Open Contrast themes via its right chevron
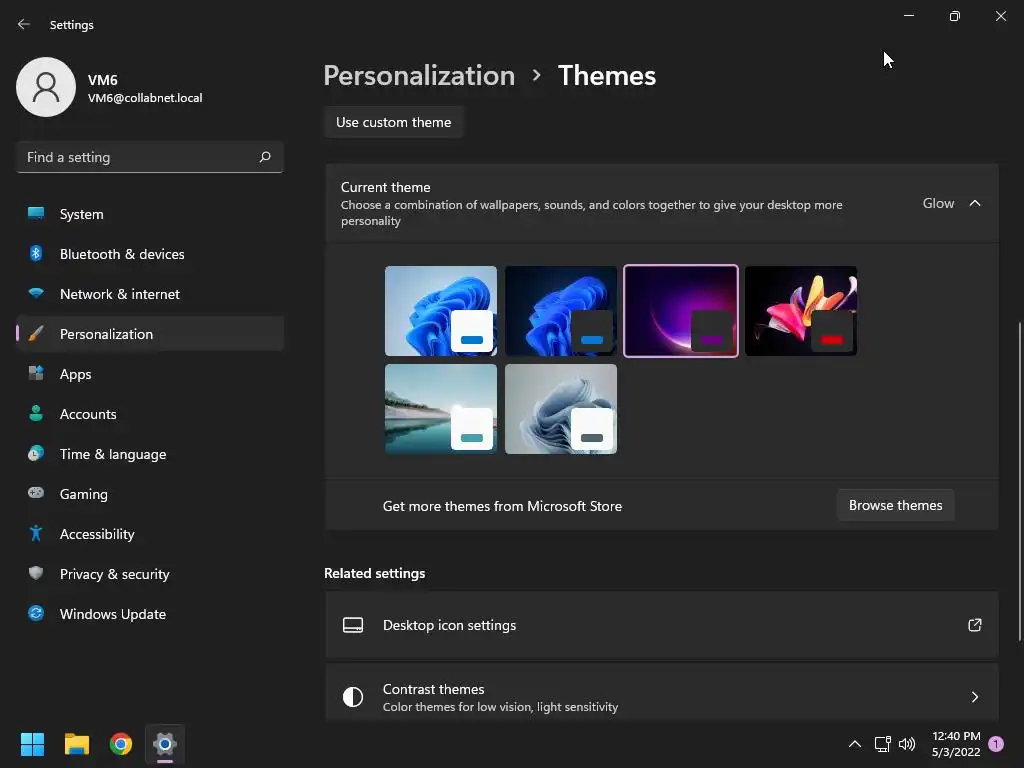The width and height of the screenshot is (1024, 768). (974, 697)
